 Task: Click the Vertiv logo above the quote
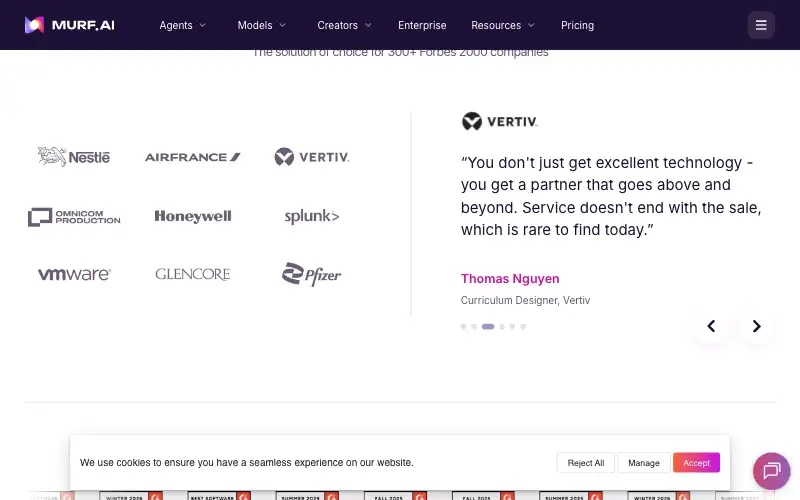pyautogui.click(x=499, y=121)
